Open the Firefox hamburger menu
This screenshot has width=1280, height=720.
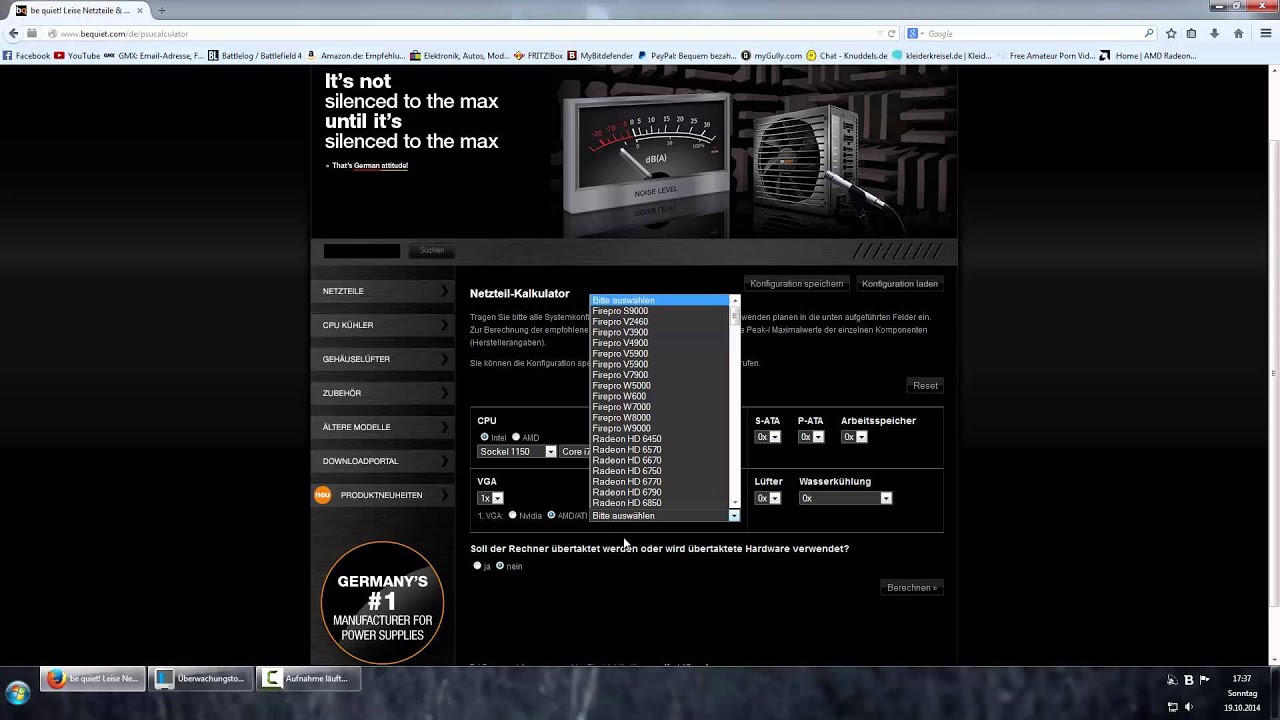point(1267,33)
